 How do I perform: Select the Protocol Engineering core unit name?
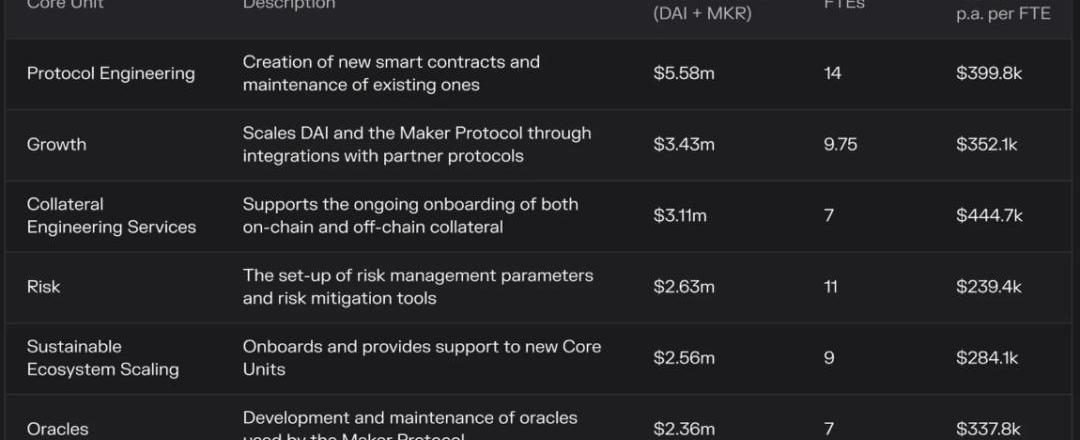(111, 74)
